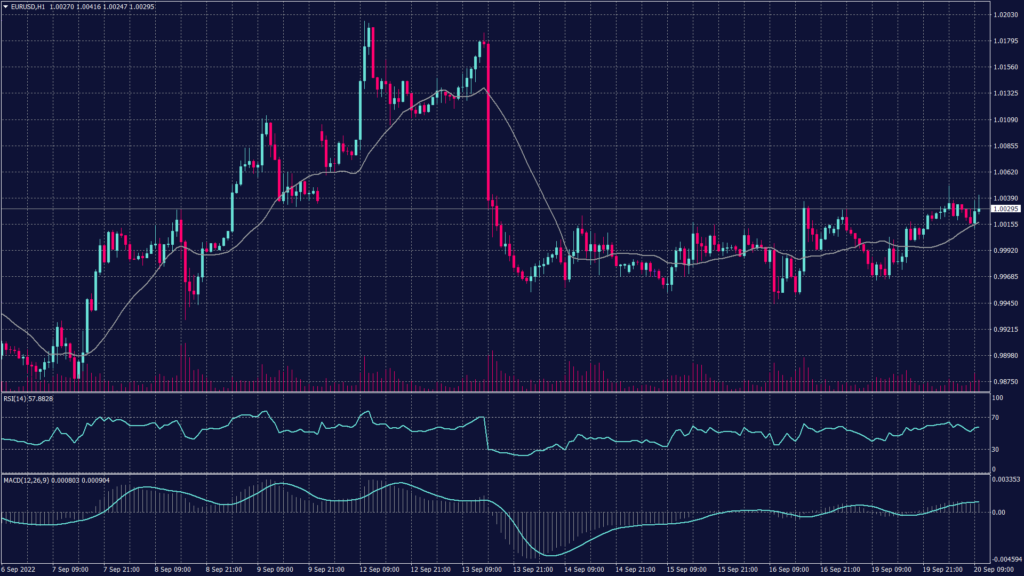Click the 6 Sep 2022 date label
The image size is (1024, 576).
click(18, 569)
